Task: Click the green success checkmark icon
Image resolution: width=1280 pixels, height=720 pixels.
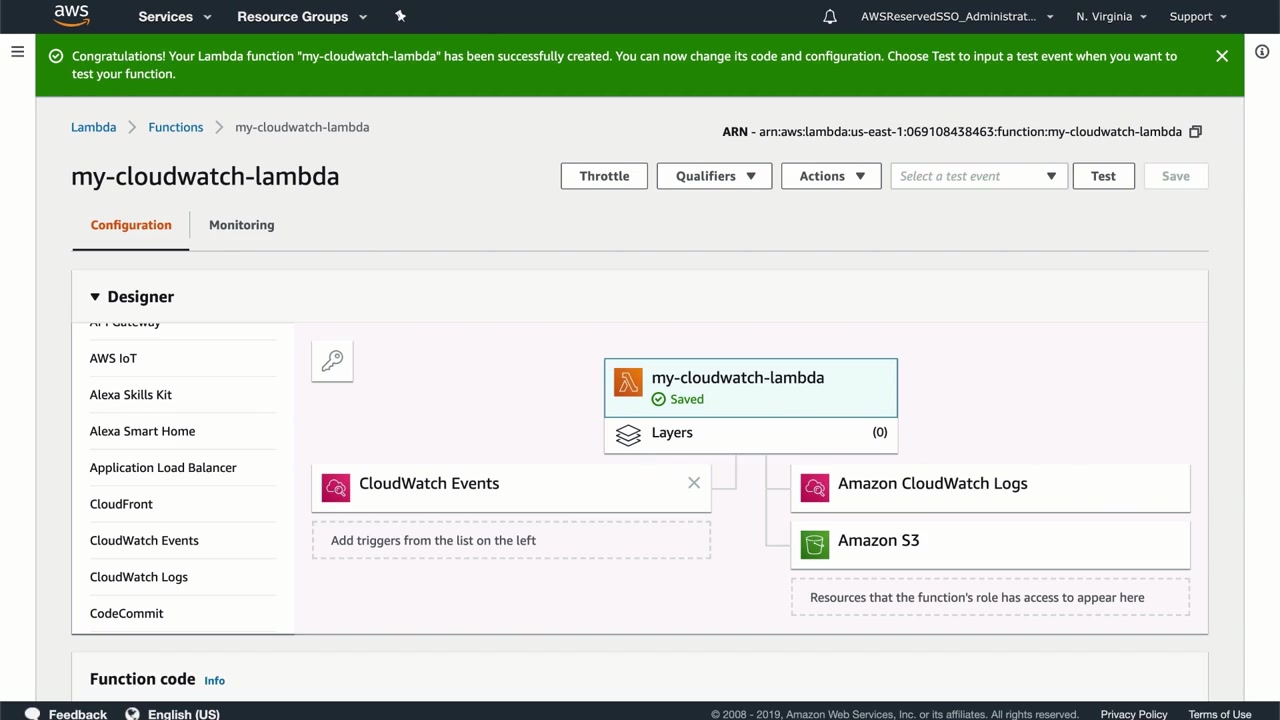Action: coord(56,56)
